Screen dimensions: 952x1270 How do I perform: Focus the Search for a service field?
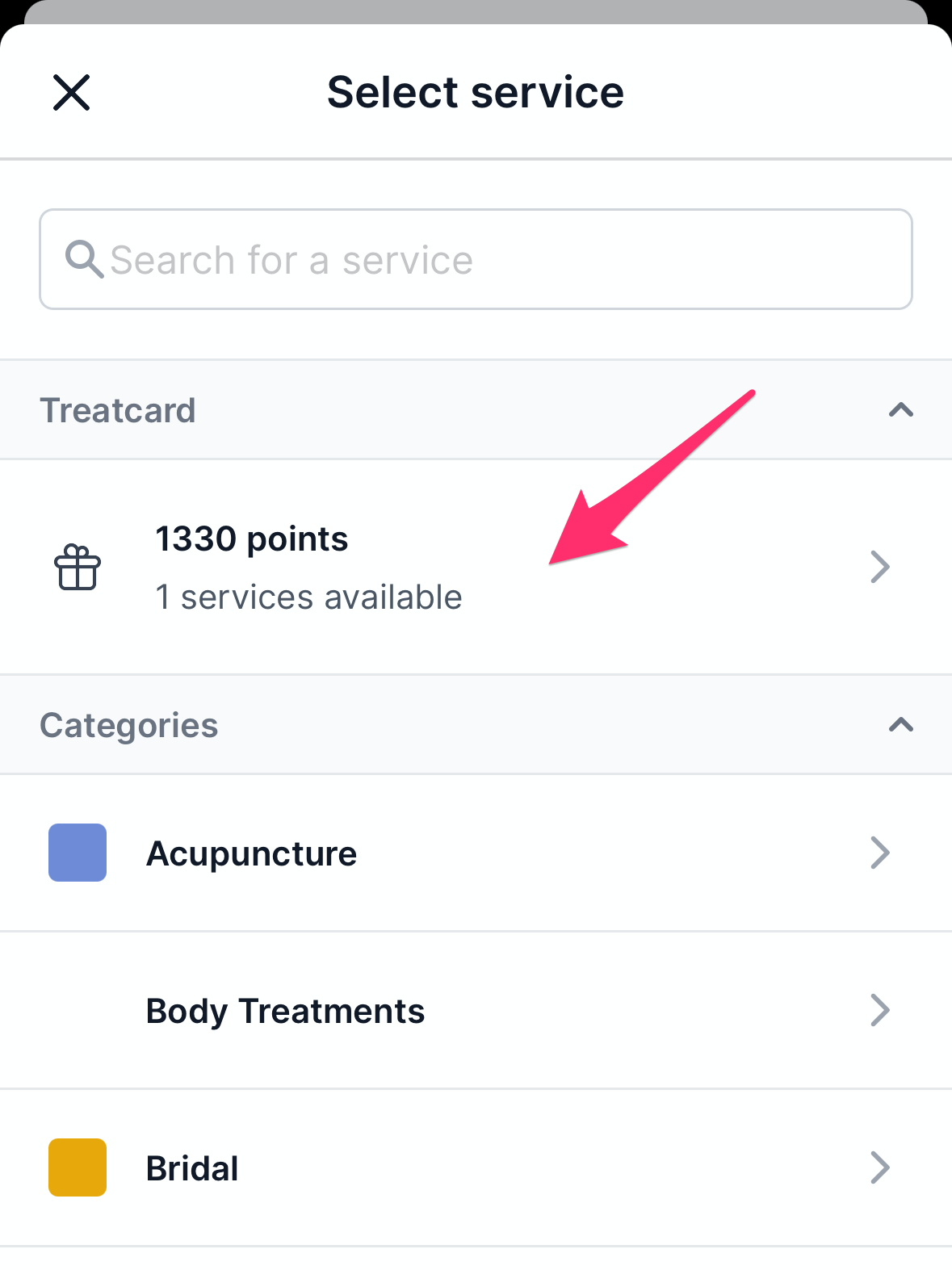point(476,259)
